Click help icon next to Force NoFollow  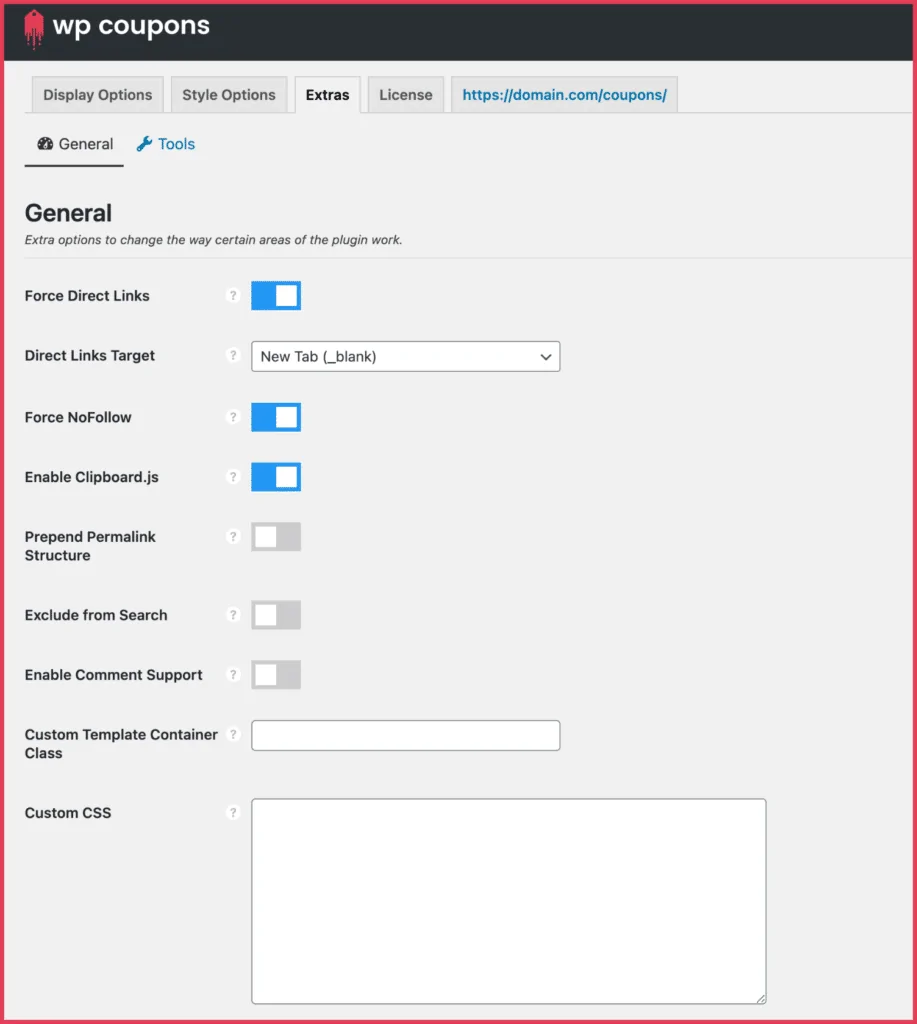pyautogui.click(x=233, y=417)
